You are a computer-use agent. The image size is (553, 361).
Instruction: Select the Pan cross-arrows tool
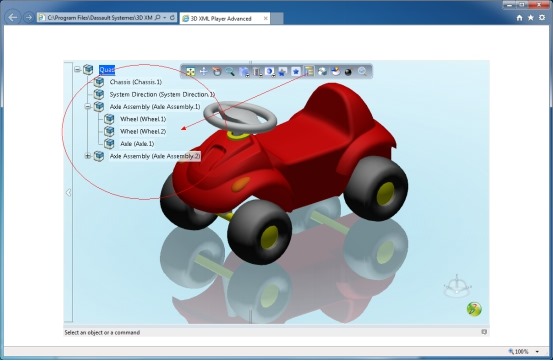[203, 72]
